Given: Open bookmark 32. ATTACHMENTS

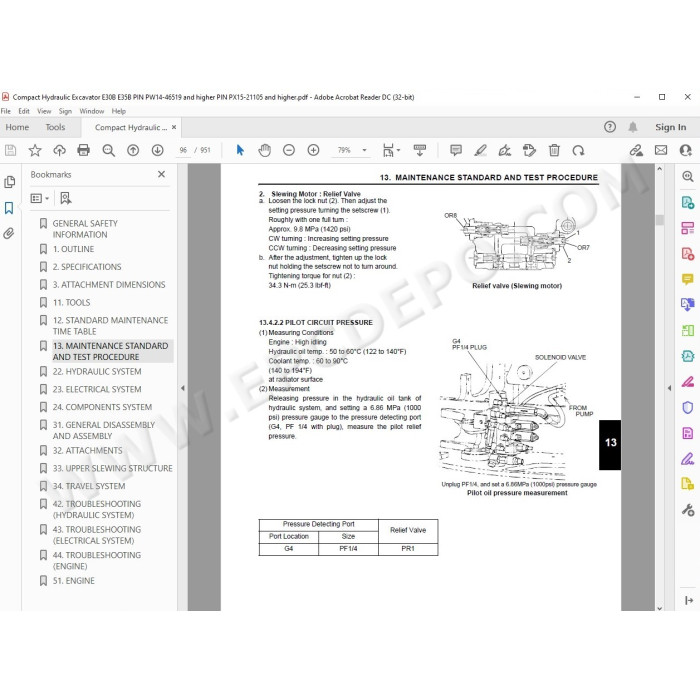Looking at the screenshot, I should (88, 450).
